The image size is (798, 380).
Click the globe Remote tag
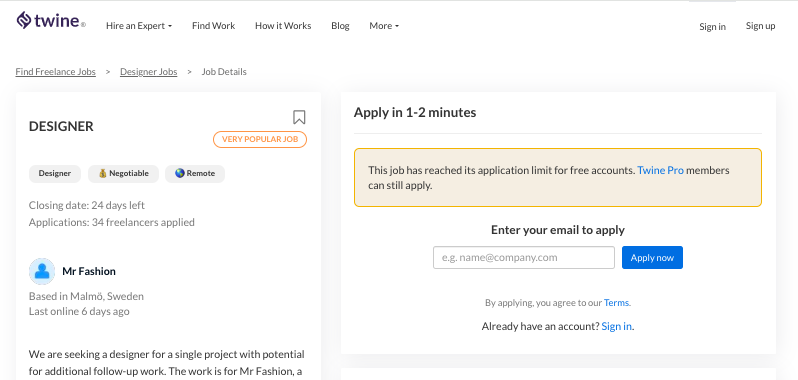[195, 173]
